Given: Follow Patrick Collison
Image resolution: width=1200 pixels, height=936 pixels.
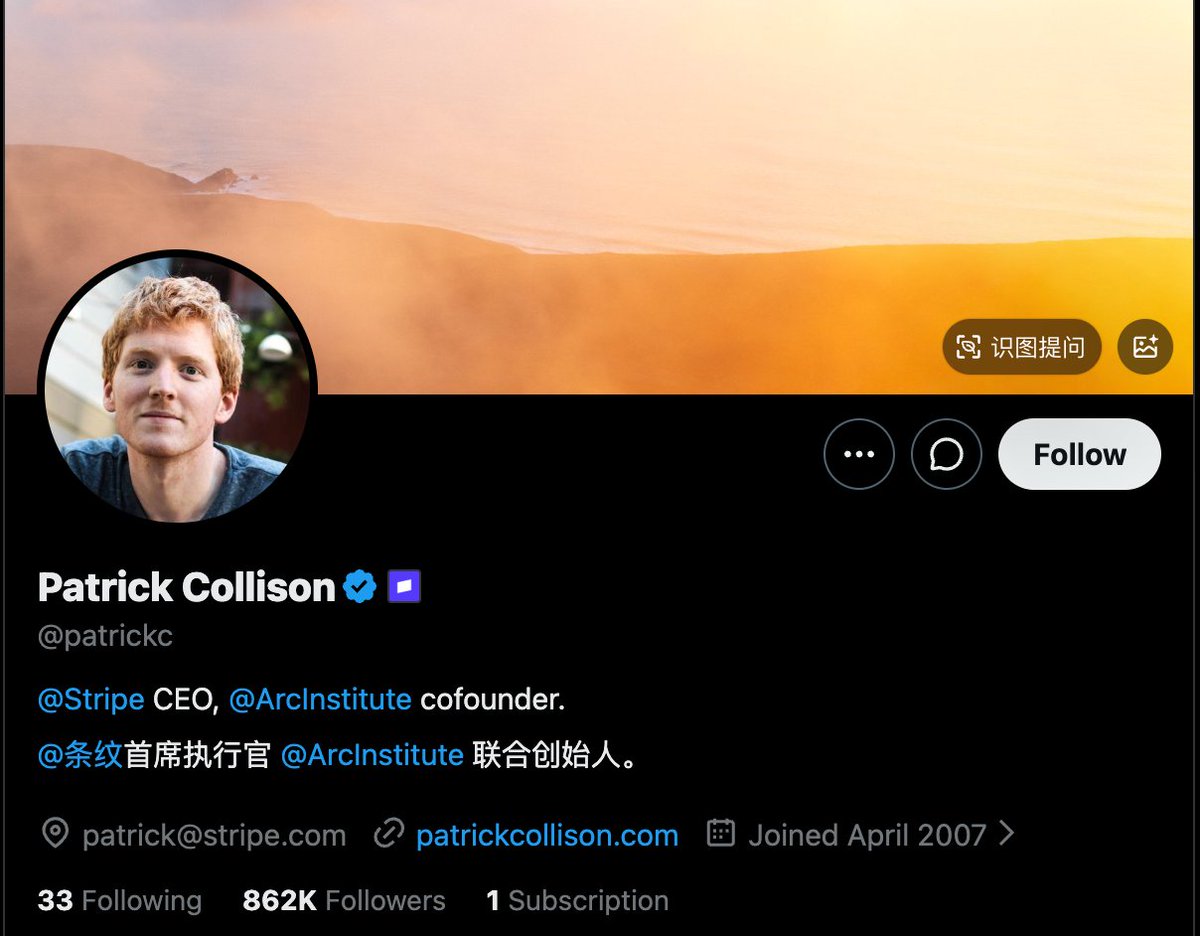Looking at the screenshot, I should point(1080,454).
